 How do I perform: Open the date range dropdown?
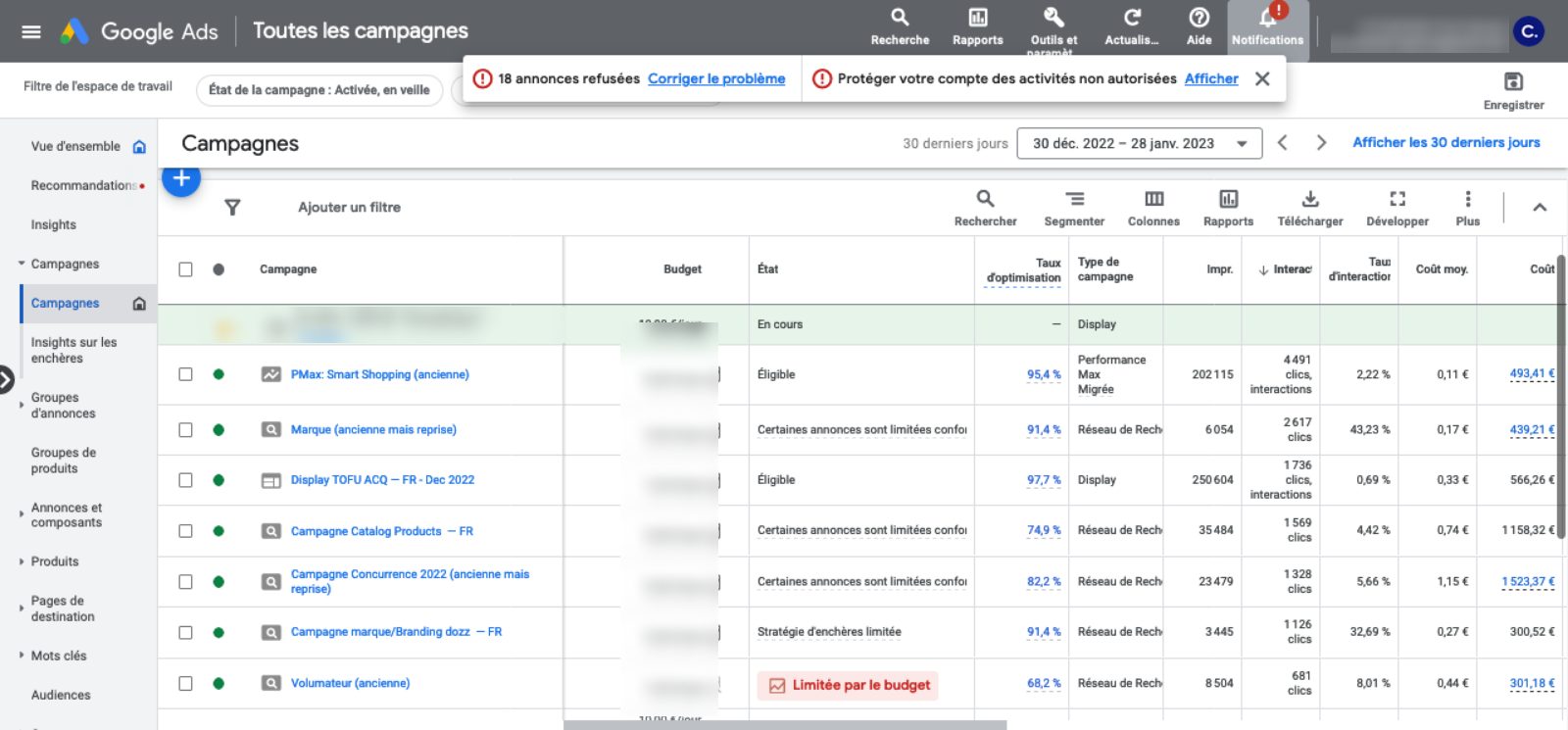tap(1139, 143)
